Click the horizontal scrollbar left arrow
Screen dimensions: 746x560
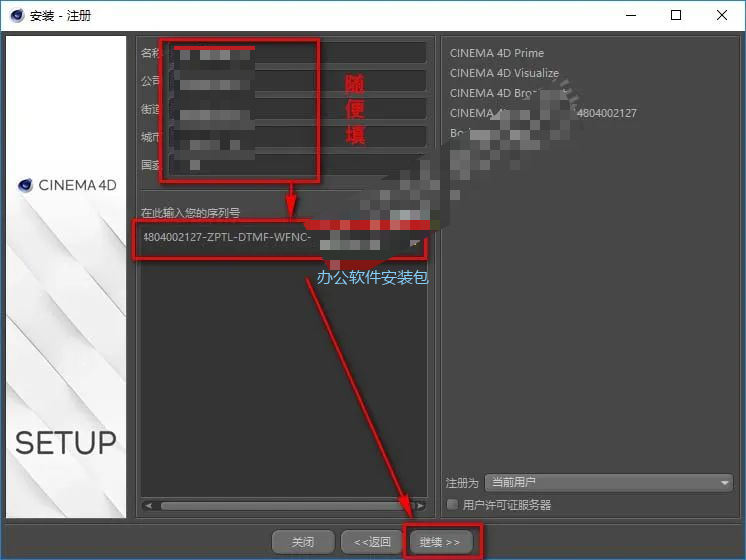point(148,505)
